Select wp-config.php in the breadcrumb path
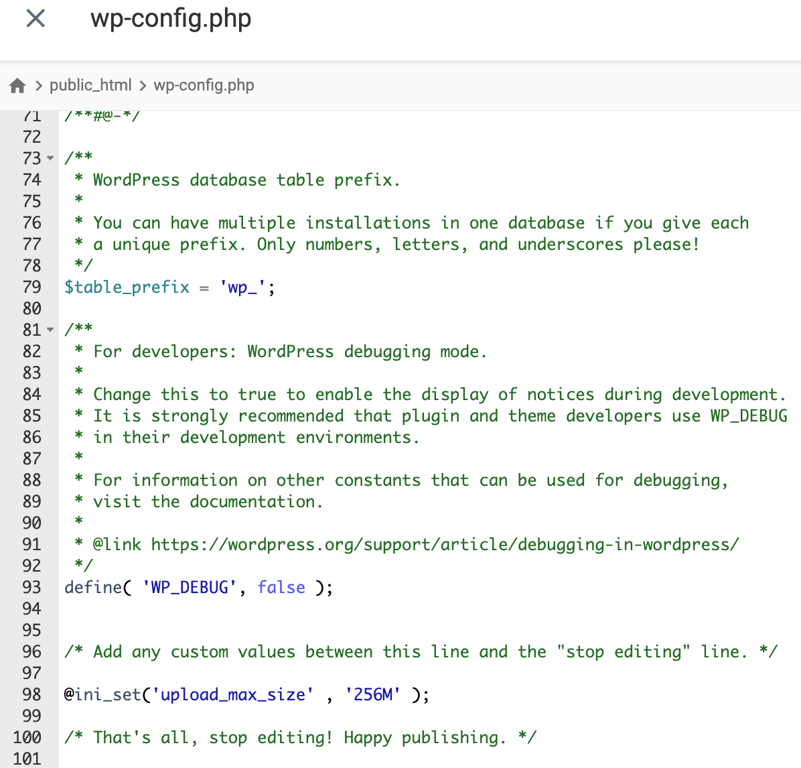 tap(204, 85)
